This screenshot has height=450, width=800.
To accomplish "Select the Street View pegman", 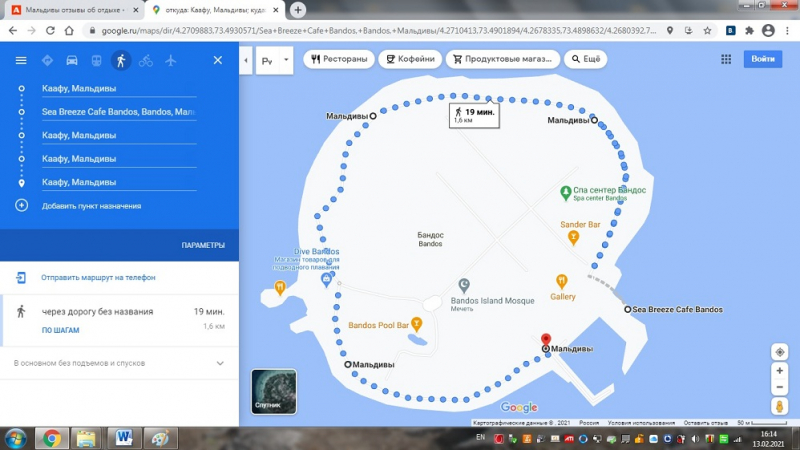I will (780, 407).
